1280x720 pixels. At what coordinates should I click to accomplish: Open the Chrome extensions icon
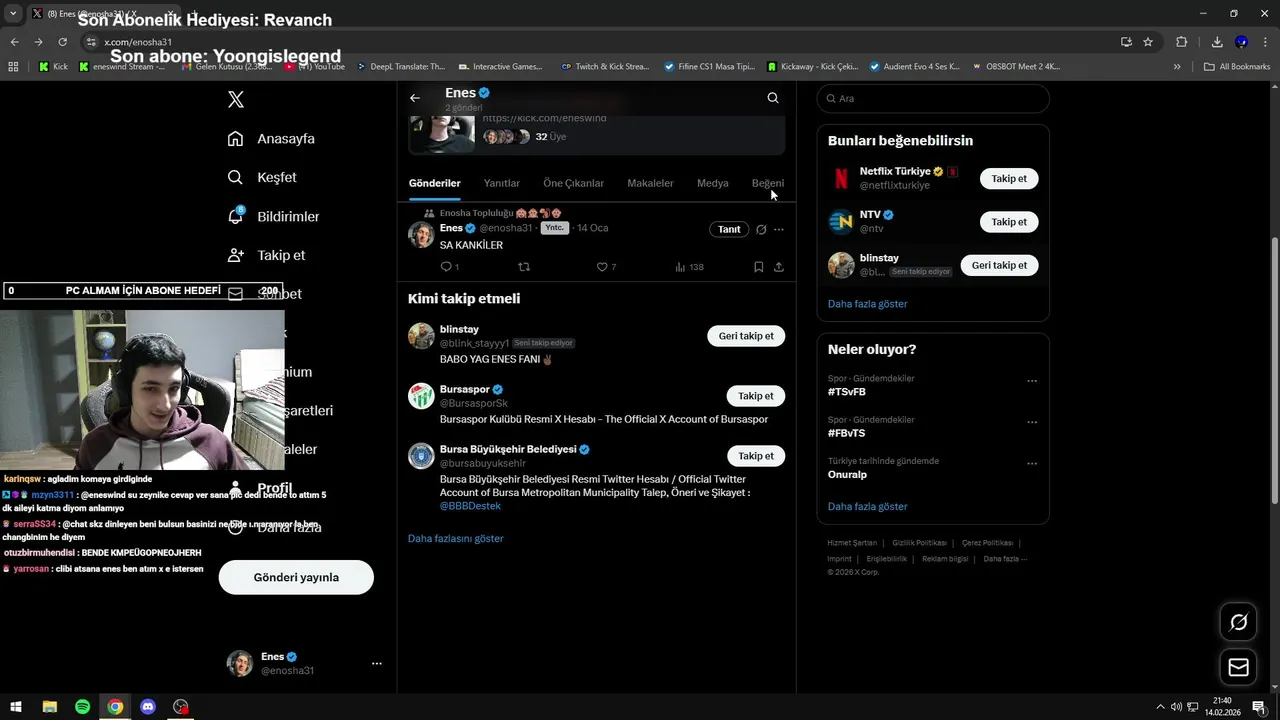click(x=1182, y=42)
